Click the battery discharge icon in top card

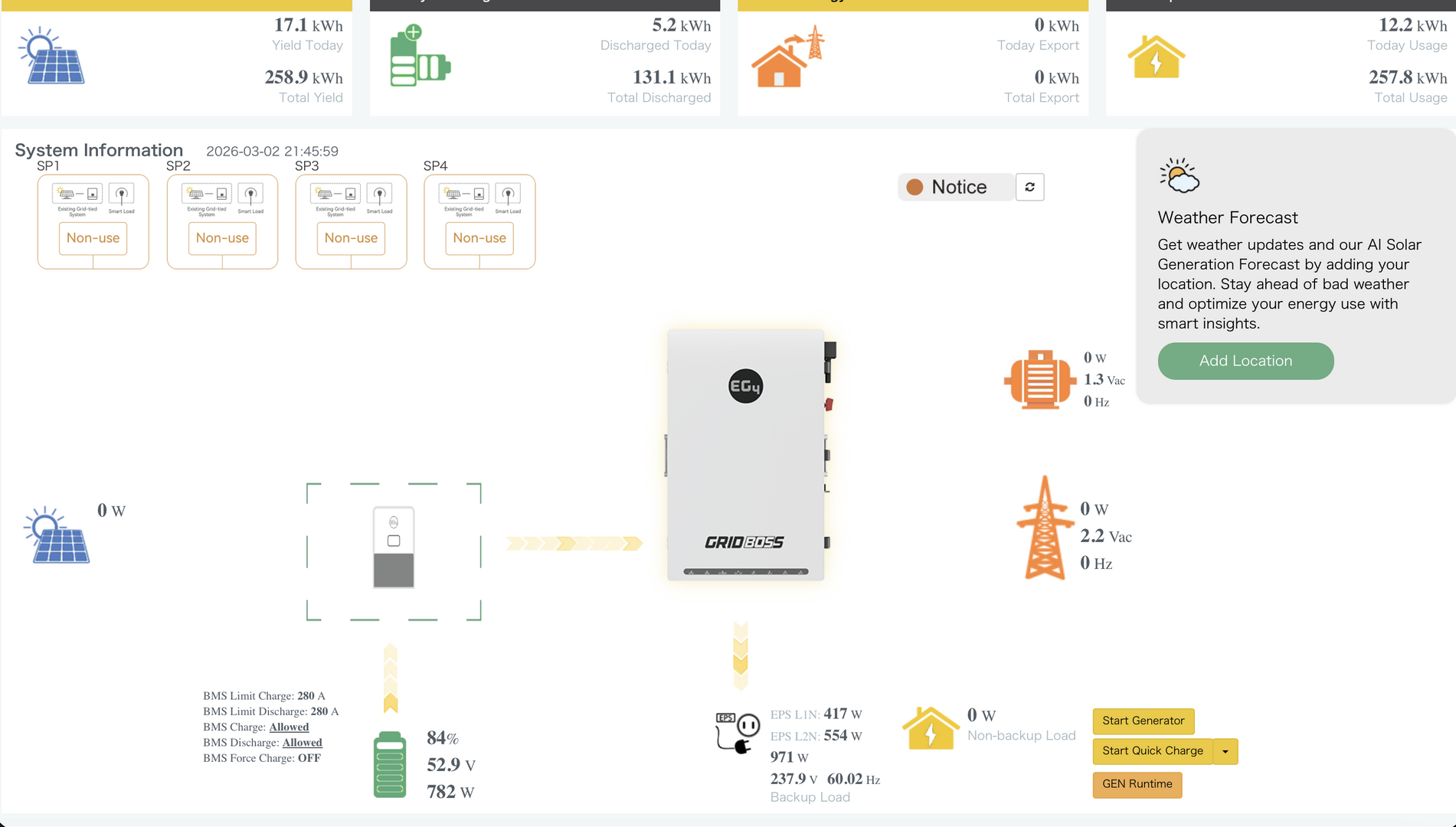419,56
